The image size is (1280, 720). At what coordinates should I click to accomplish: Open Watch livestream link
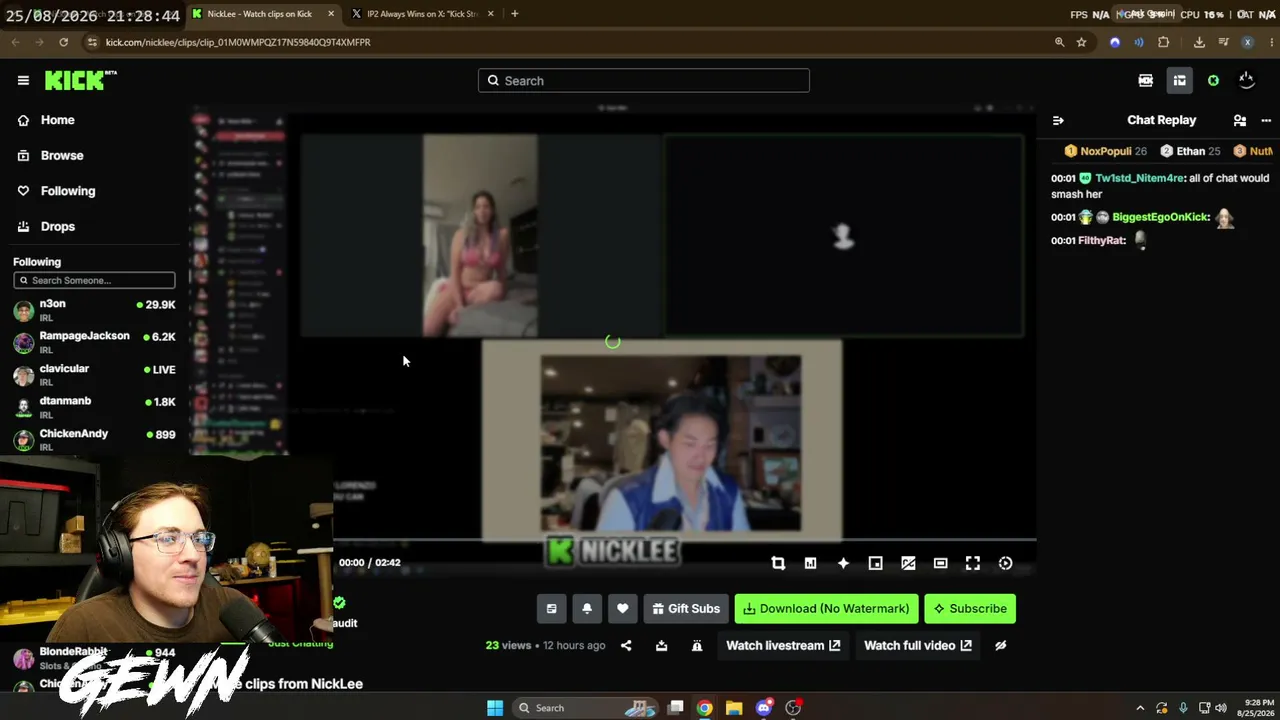[783, 646]
